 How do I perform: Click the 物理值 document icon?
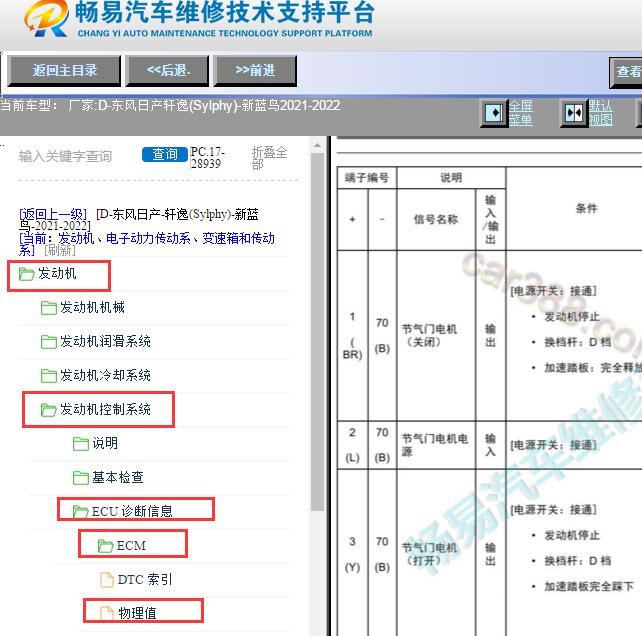coord(107,613)
